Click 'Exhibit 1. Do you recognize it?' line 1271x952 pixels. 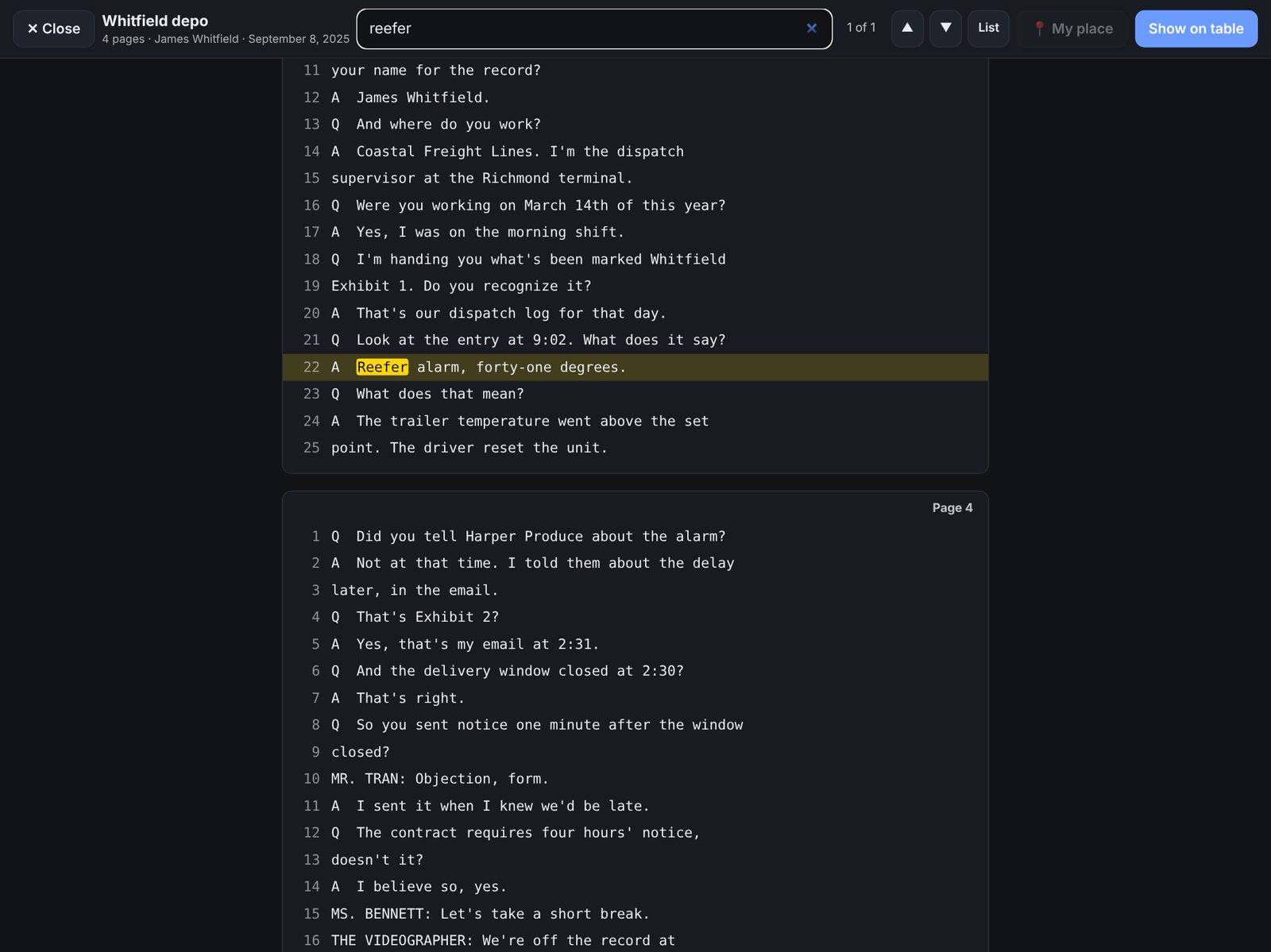[x=635, y=286]
